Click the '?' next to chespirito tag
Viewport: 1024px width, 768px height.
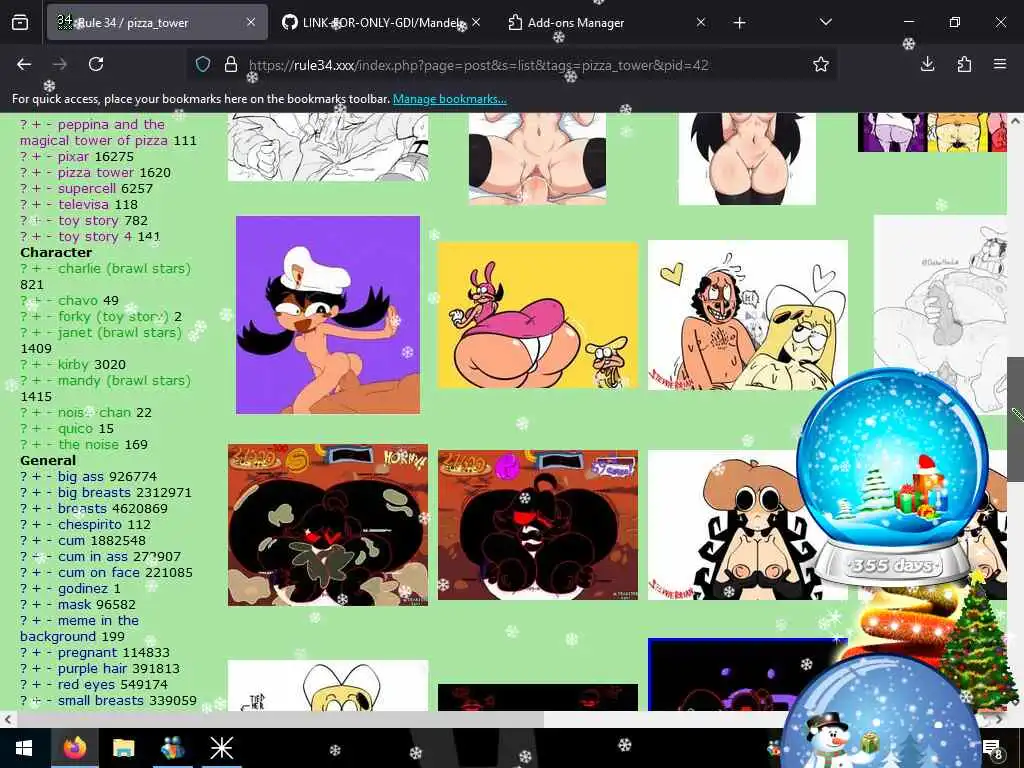[24, 524]
